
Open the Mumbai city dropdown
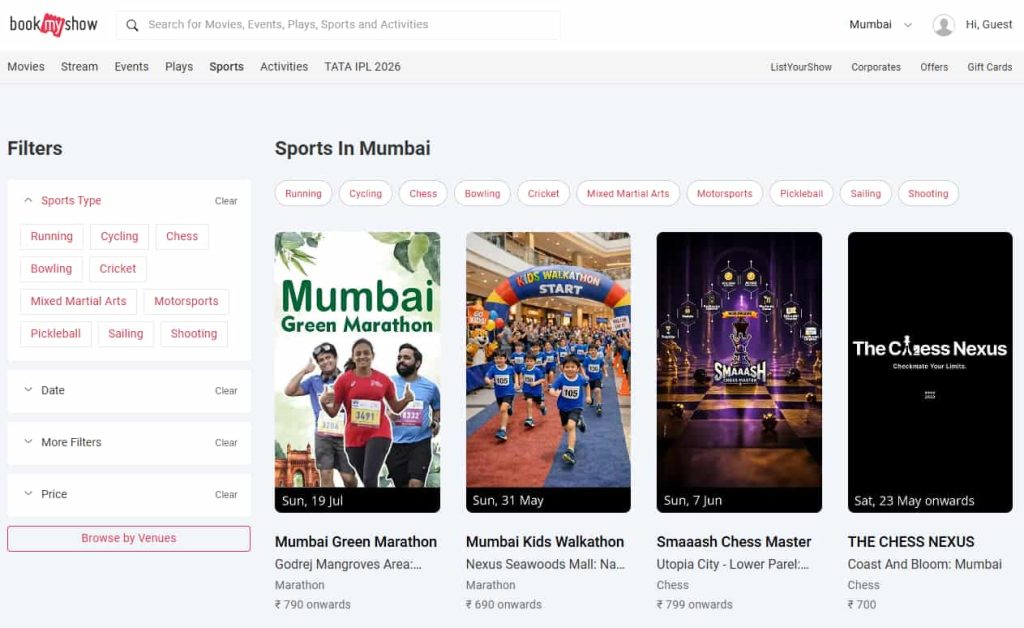(880, 25)
